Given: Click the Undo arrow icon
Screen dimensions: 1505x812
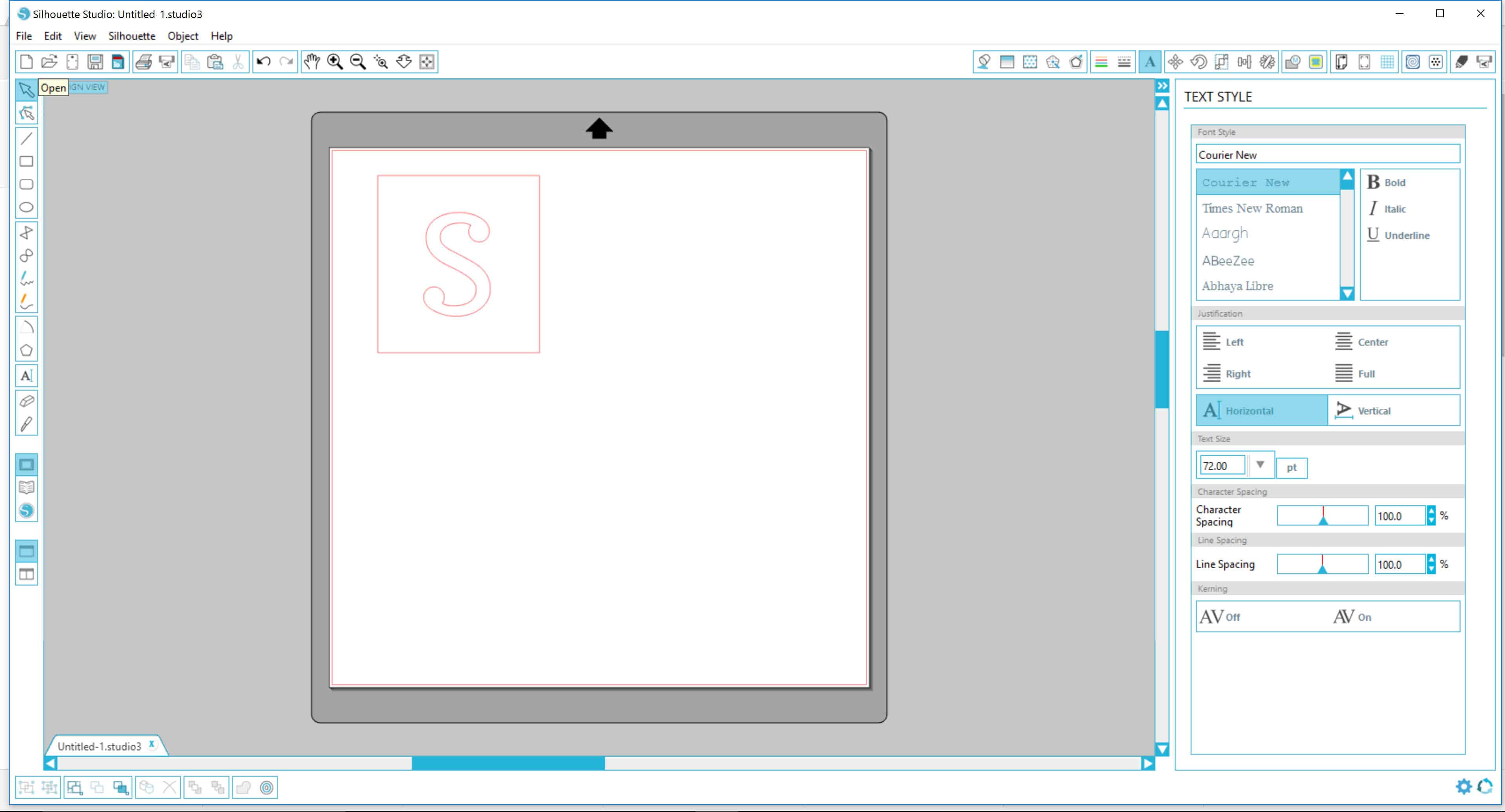Looking at the screenshot, I should click(263, 62).
